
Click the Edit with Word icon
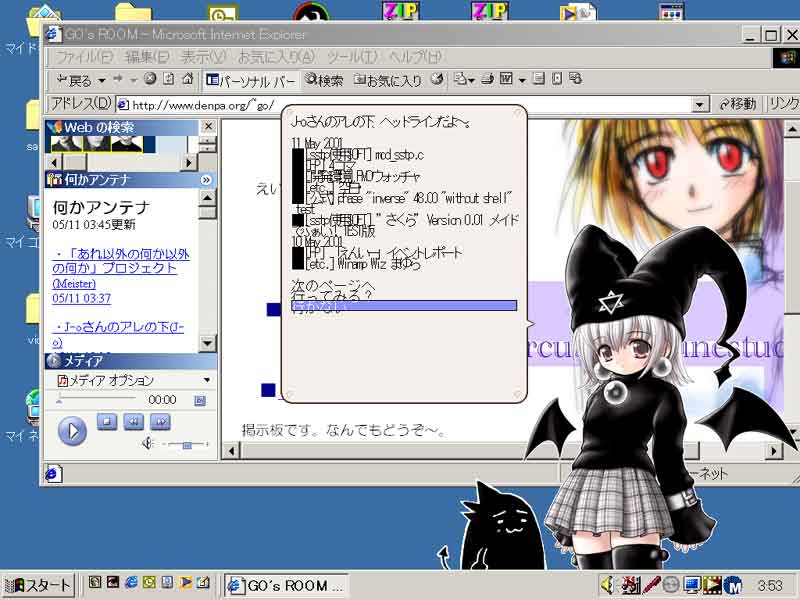pos(506,79)
